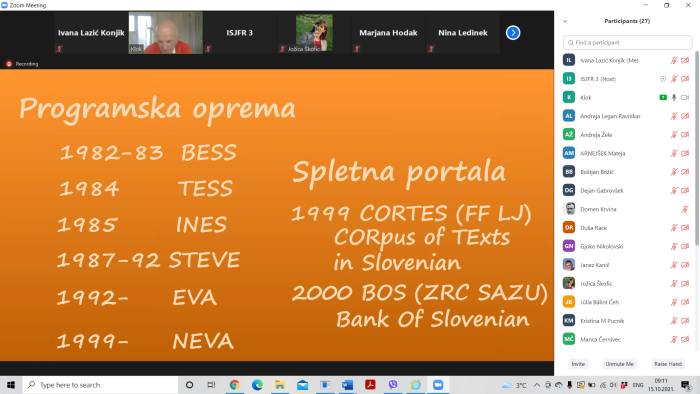The width and height of the screenshot is (700, 394).
Task: Click the participants list scrollbar
Action: tap(696, 147)
